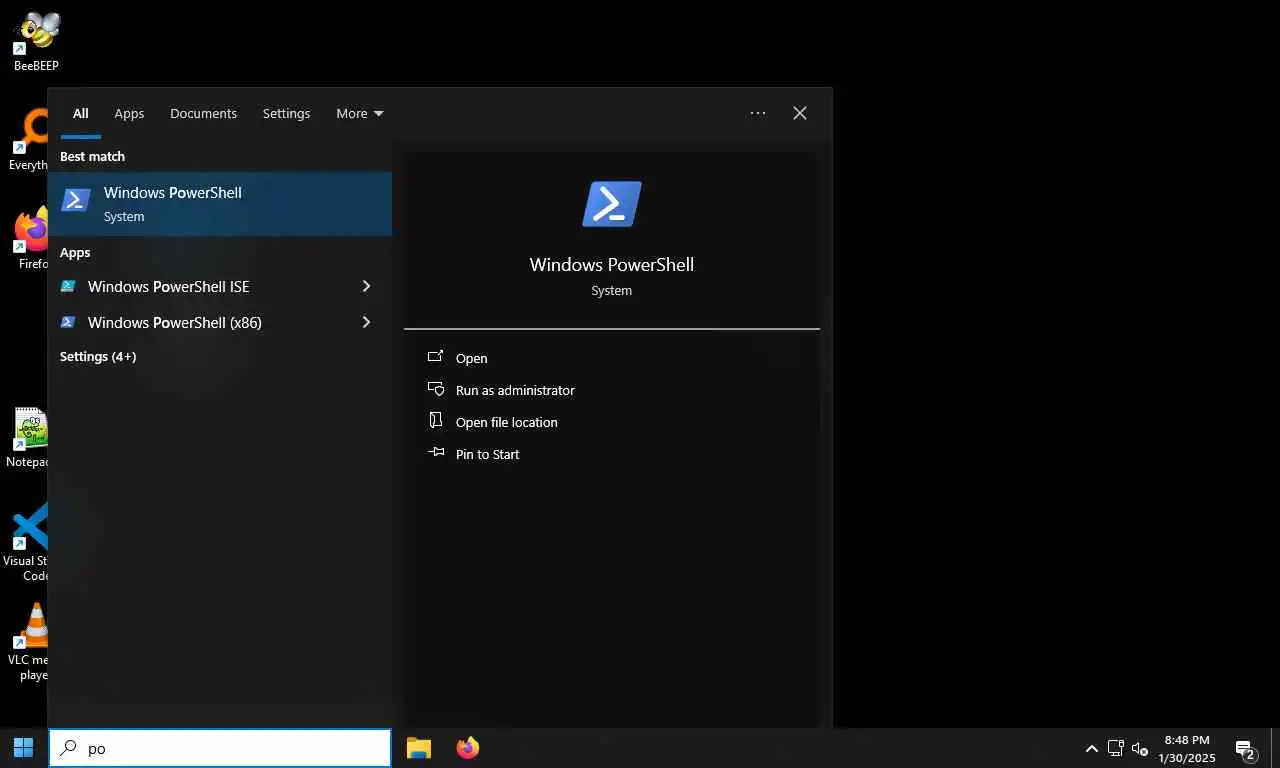Open Firefox from the taskbar
The height and width of the screenshot is (768, 1280).
tap(467, 747)
